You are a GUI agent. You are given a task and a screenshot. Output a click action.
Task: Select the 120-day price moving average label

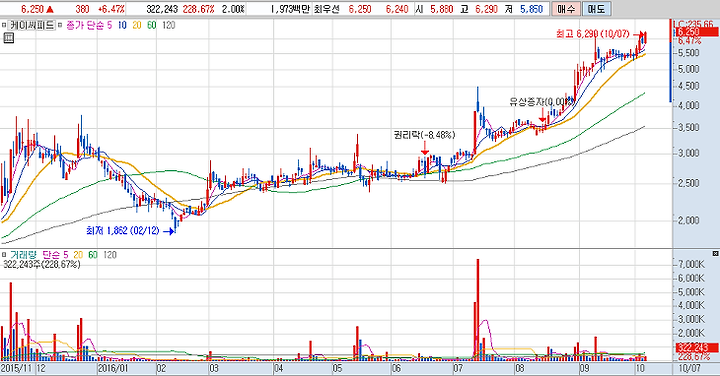tap(168, 25)
